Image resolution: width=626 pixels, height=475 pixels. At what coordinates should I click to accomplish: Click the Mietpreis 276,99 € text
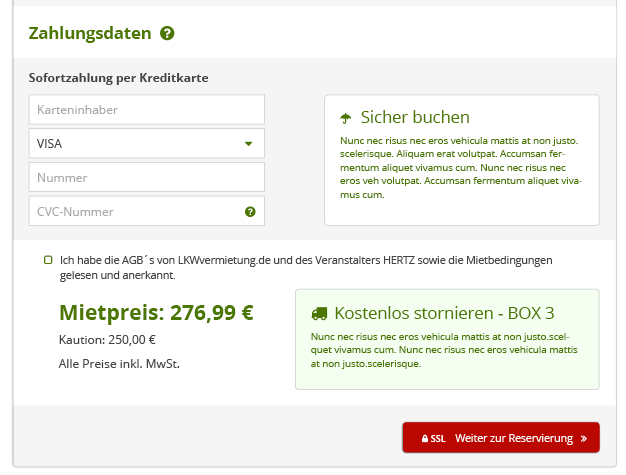click(156, 312)
